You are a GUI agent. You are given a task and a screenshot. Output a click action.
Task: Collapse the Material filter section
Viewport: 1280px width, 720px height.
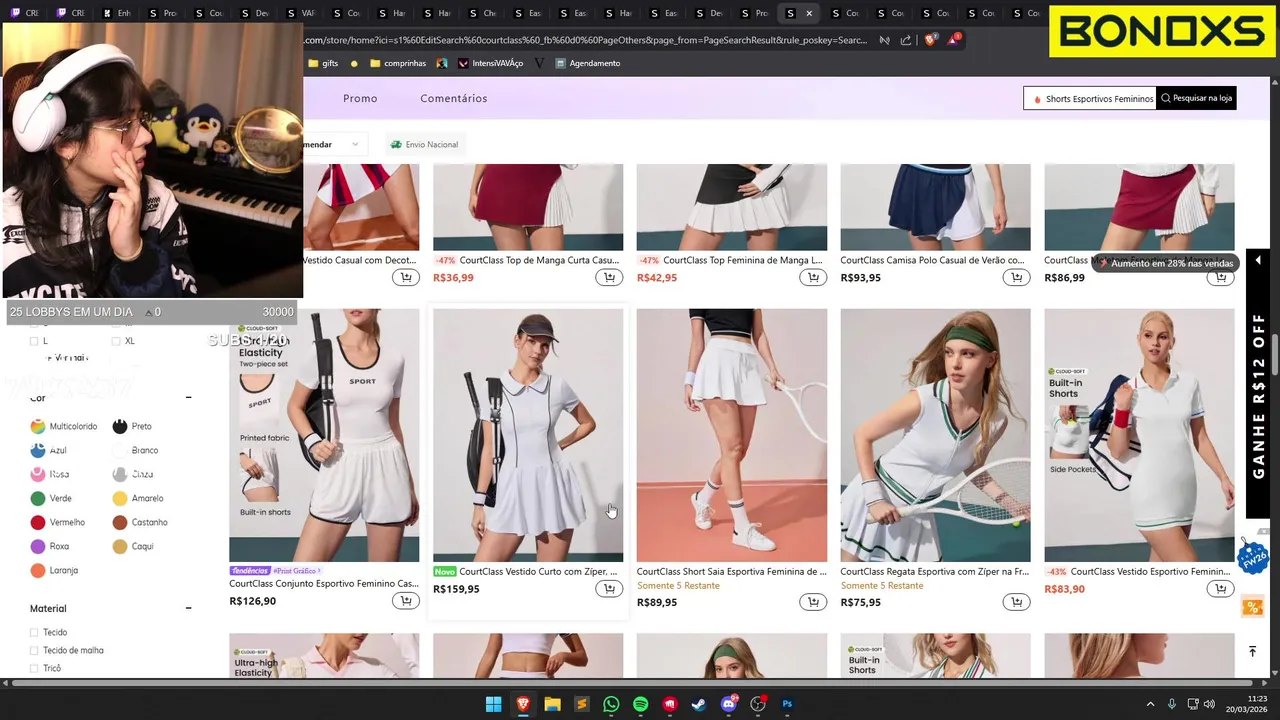188,608
